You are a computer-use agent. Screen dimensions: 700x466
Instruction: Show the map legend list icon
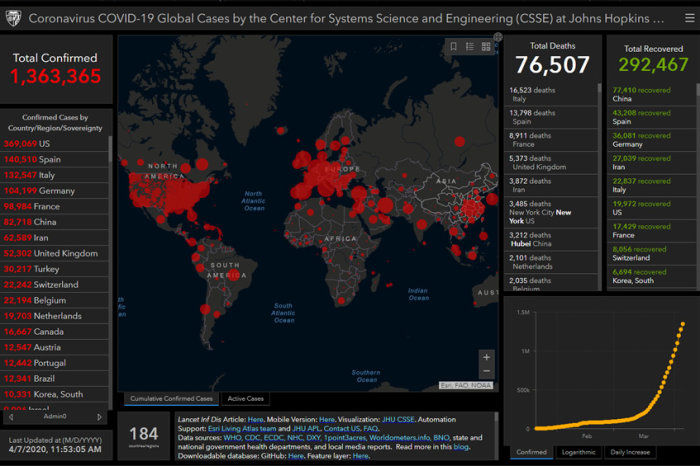click(470, 46)
